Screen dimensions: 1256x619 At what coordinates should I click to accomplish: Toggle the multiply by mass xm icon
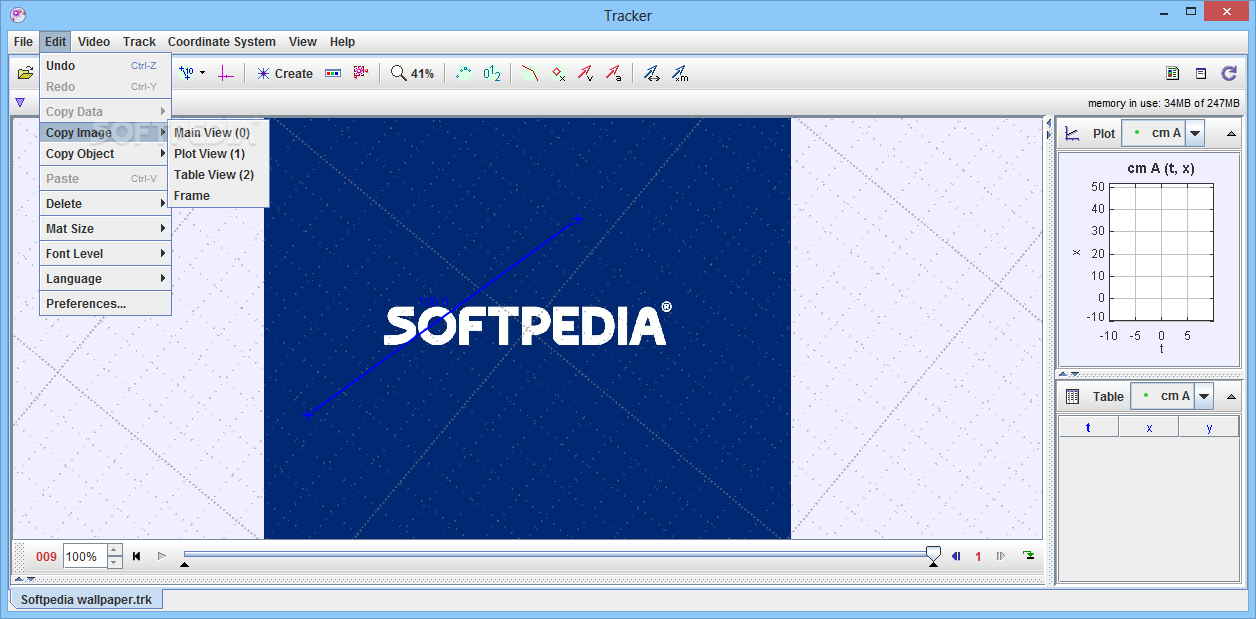tap(680, 73)
